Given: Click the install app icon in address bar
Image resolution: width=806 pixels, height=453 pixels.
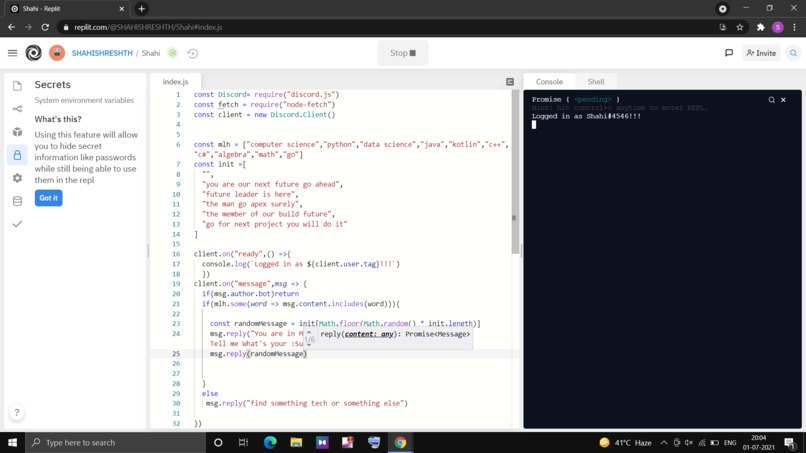Looking at the screenshot, I should (x=723, y=27).
